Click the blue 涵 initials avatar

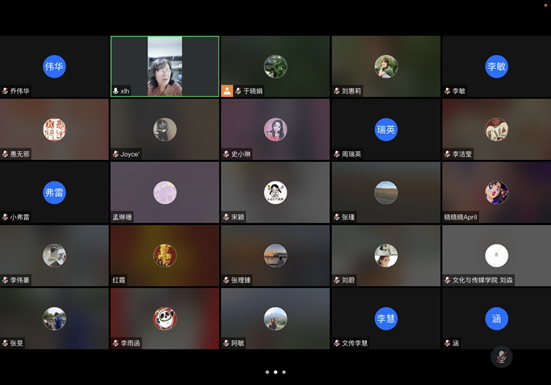tap(497, 319)
